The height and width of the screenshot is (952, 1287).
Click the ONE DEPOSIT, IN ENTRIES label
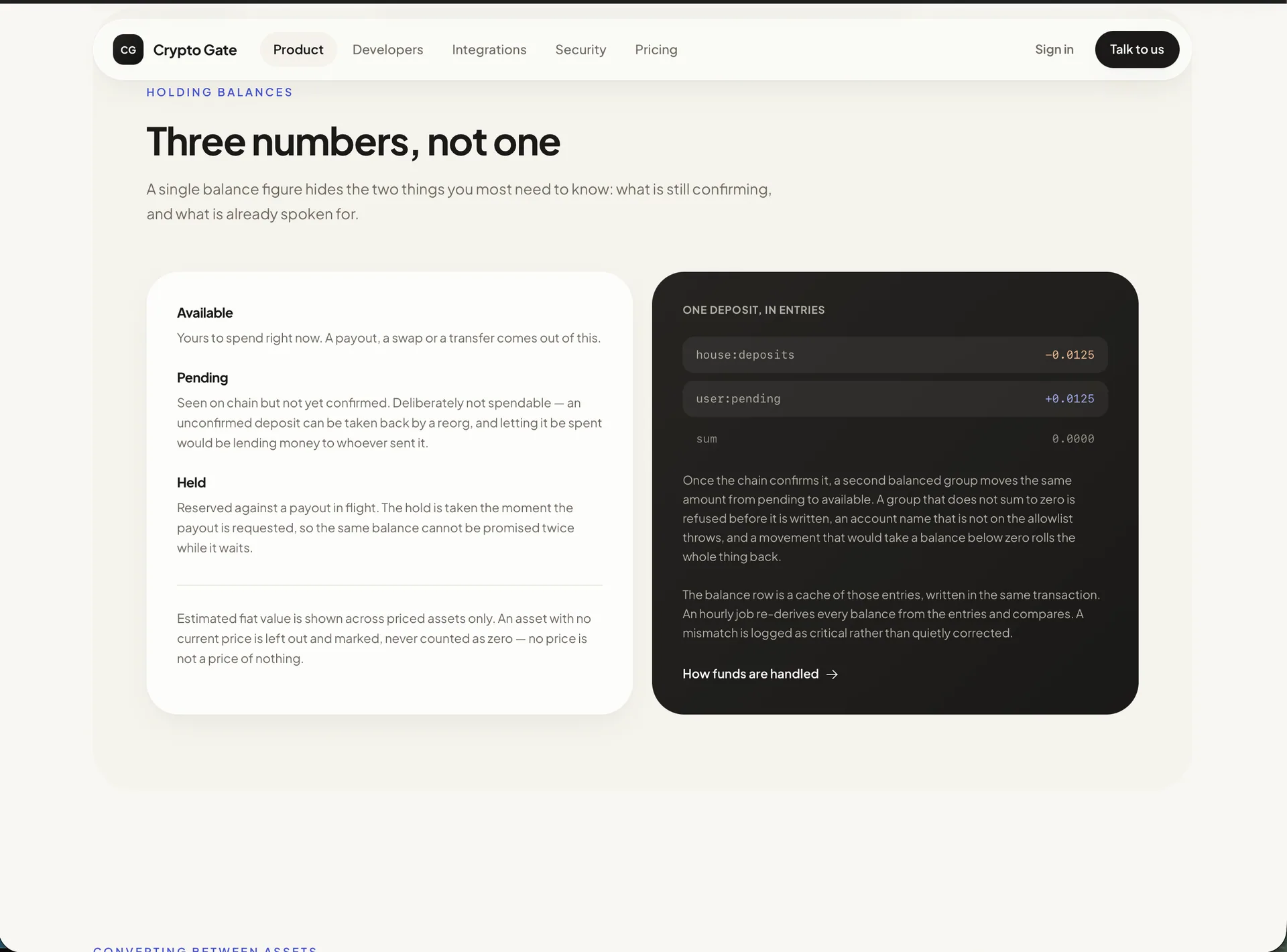point(753,310)
